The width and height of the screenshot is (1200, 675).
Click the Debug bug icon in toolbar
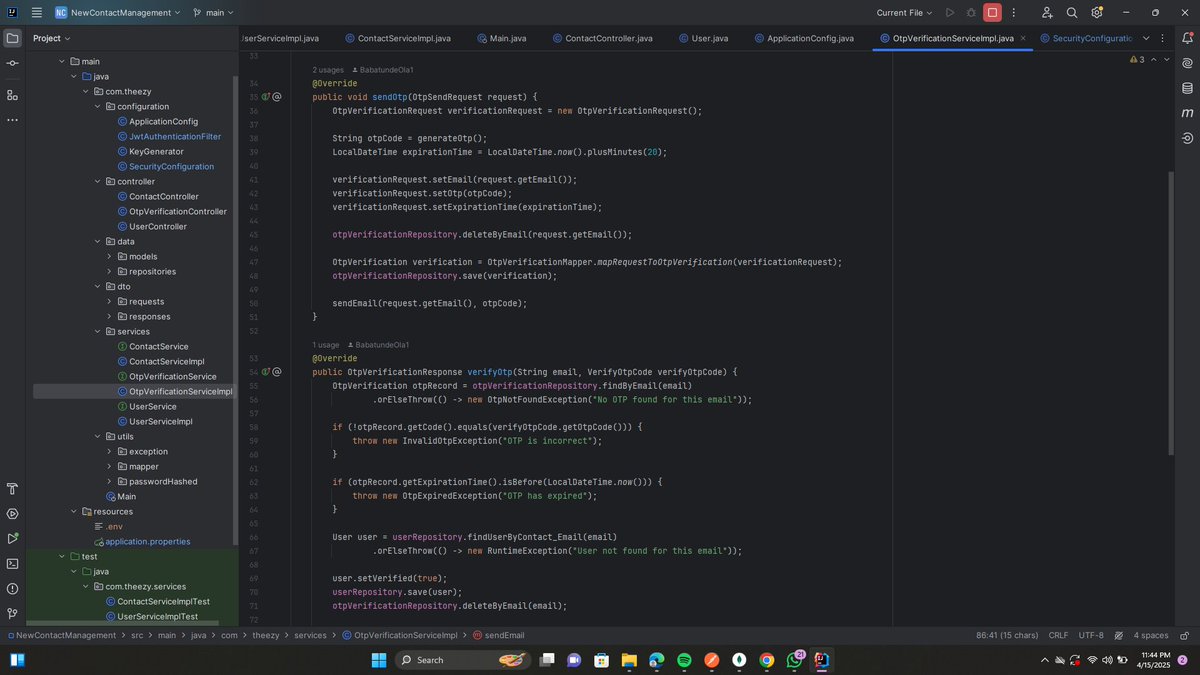coord(971,13)
